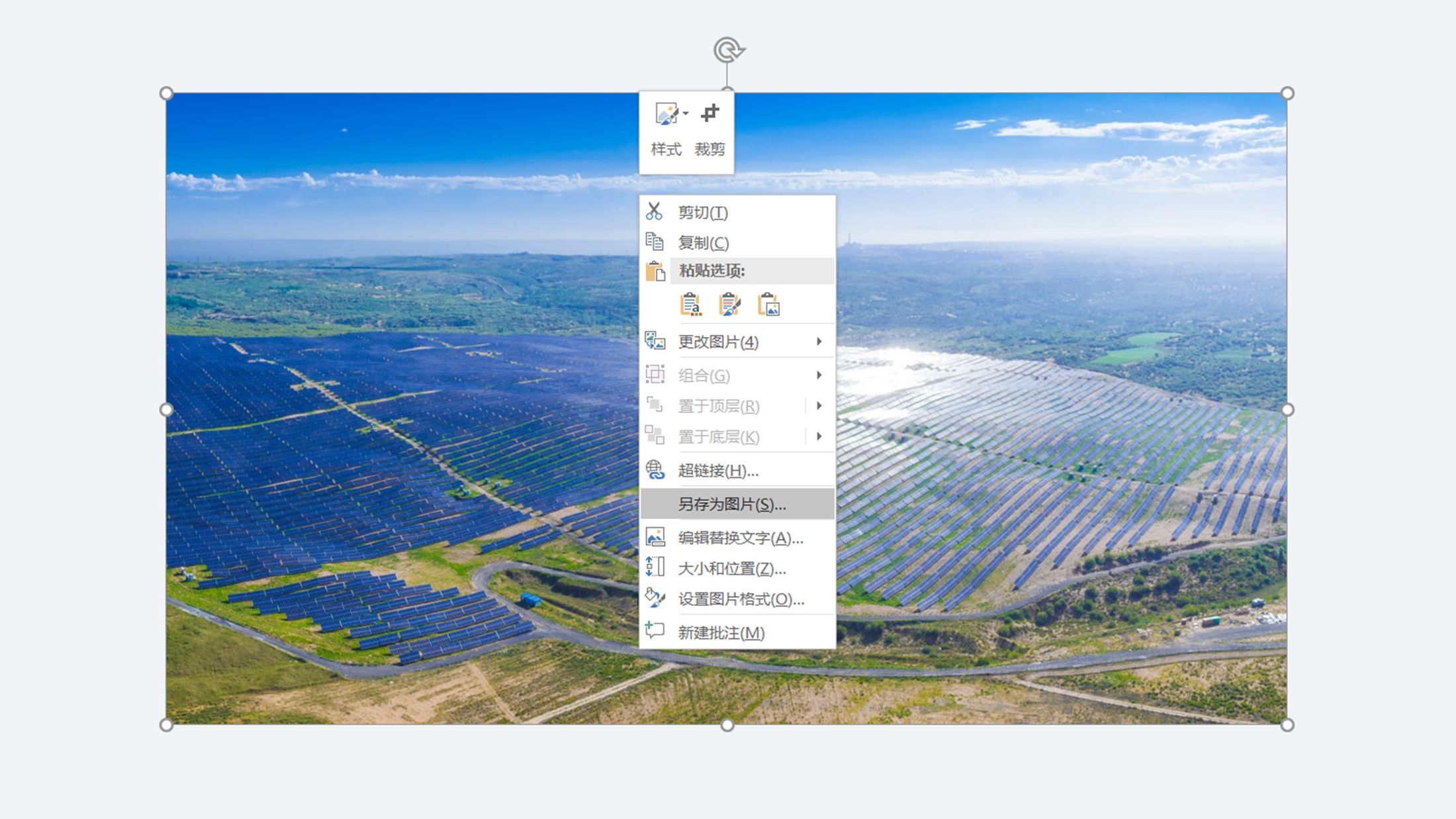The width and height of the screenshot is (1456, 819).
Task: Click the top-left corner resize handle
Action: (166, 93)
